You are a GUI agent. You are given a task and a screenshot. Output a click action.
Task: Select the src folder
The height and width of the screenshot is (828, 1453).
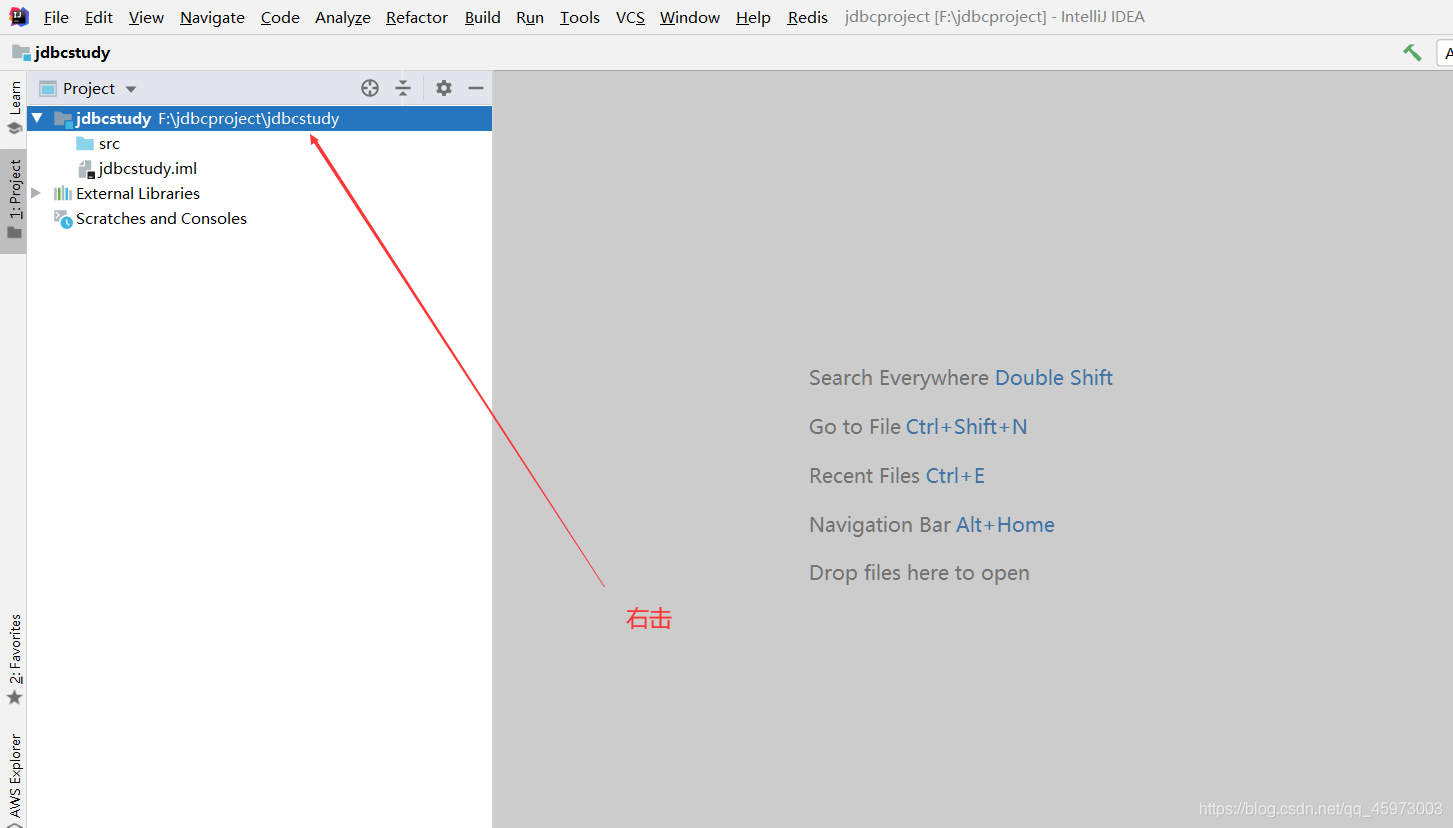pyautogui.click(x=109, y=143)
